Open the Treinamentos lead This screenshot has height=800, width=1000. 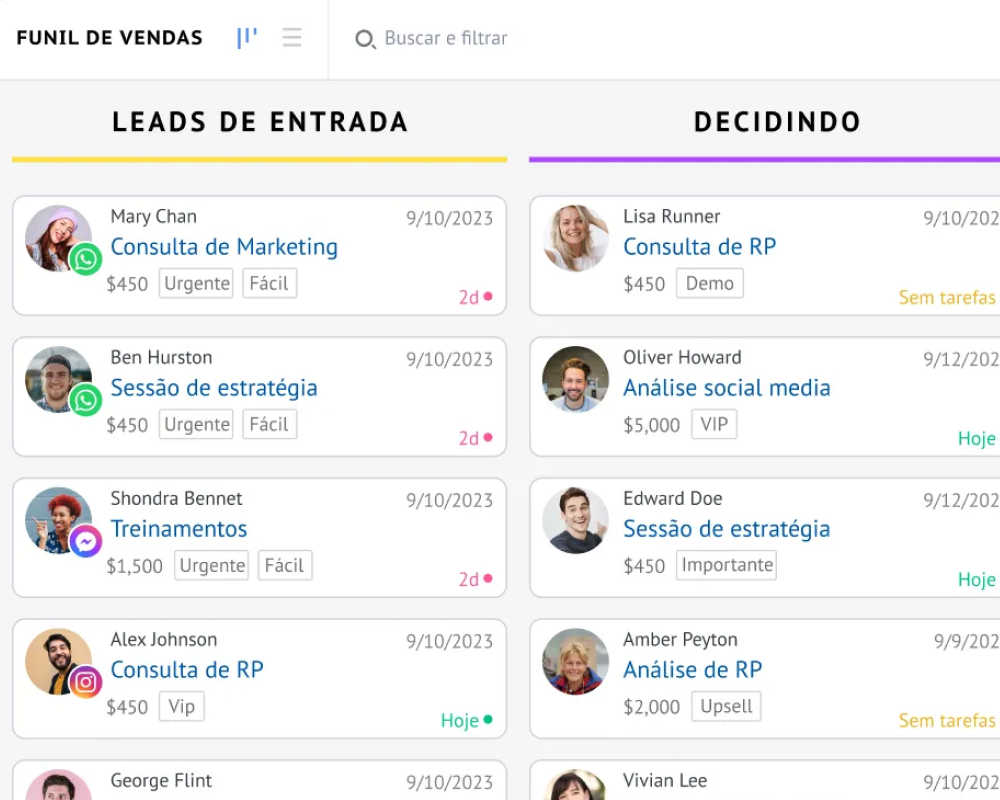[179, 529]
